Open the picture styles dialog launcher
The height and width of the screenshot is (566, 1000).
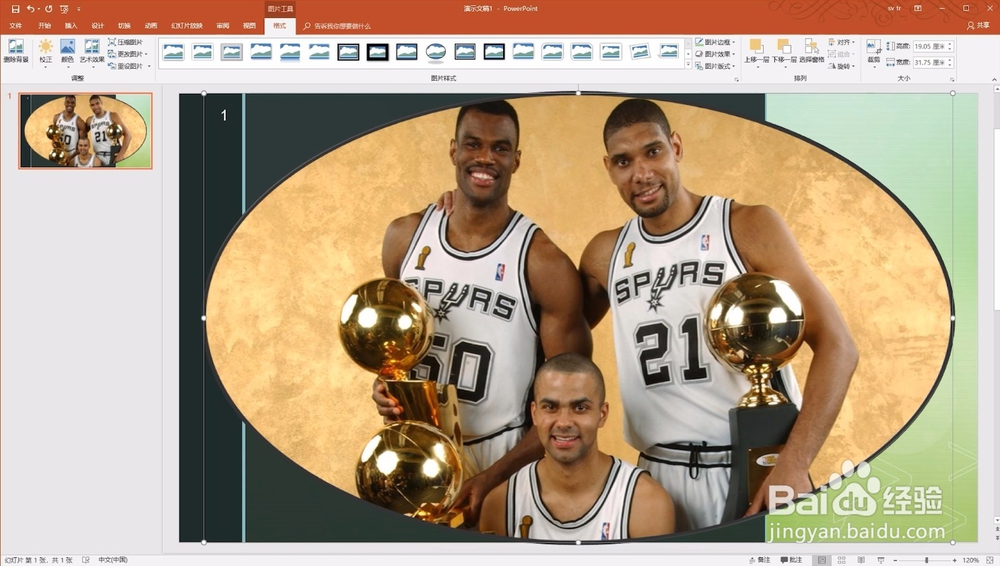point(737,79)
